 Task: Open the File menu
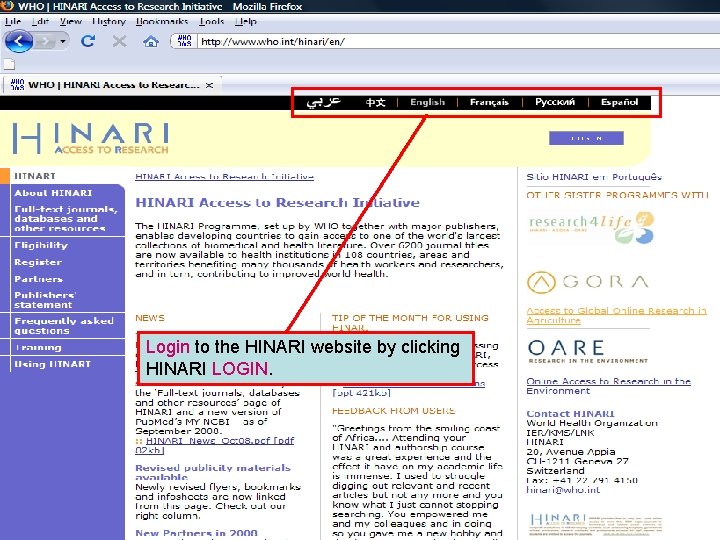(12, 21)
